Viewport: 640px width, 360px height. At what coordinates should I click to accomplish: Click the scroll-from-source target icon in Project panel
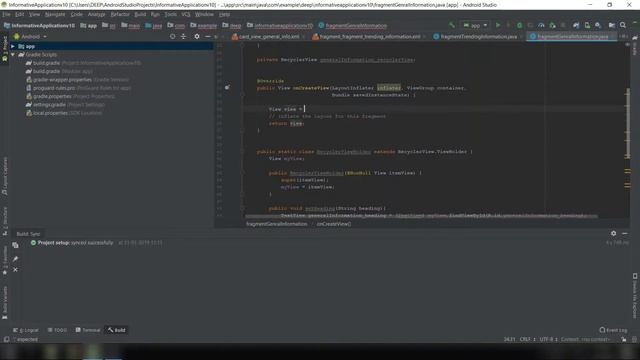[x=172, y=36]
